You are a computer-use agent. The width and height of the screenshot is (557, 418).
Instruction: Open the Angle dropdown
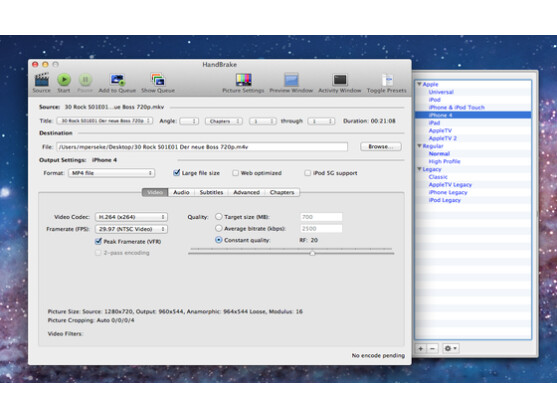tap(189, 121)
